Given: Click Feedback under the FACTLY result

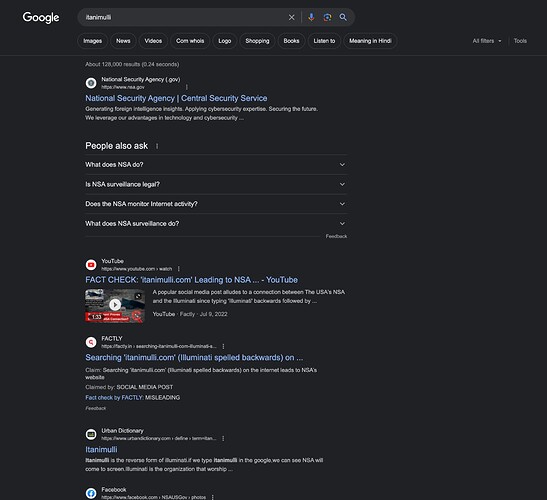Looking at the screenshot, I should [x=96, y=408].
